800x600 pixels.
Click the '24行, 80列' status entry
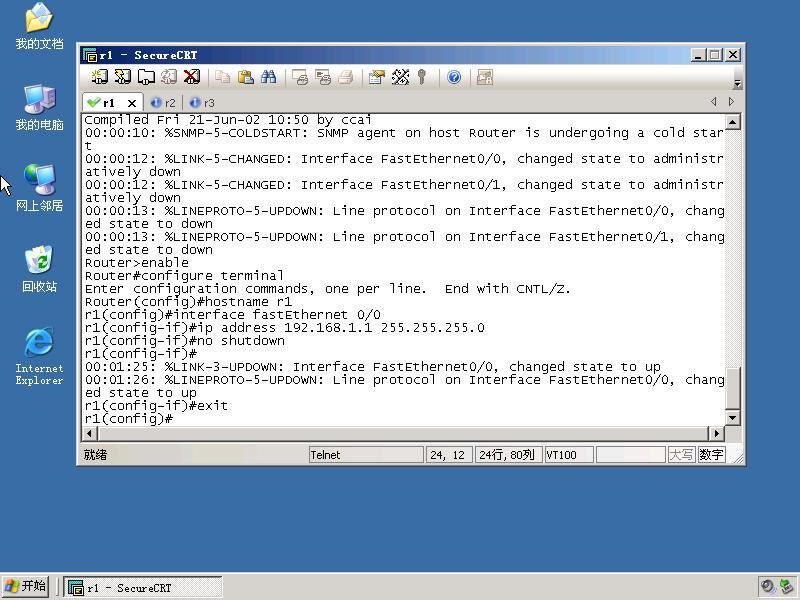508,455
